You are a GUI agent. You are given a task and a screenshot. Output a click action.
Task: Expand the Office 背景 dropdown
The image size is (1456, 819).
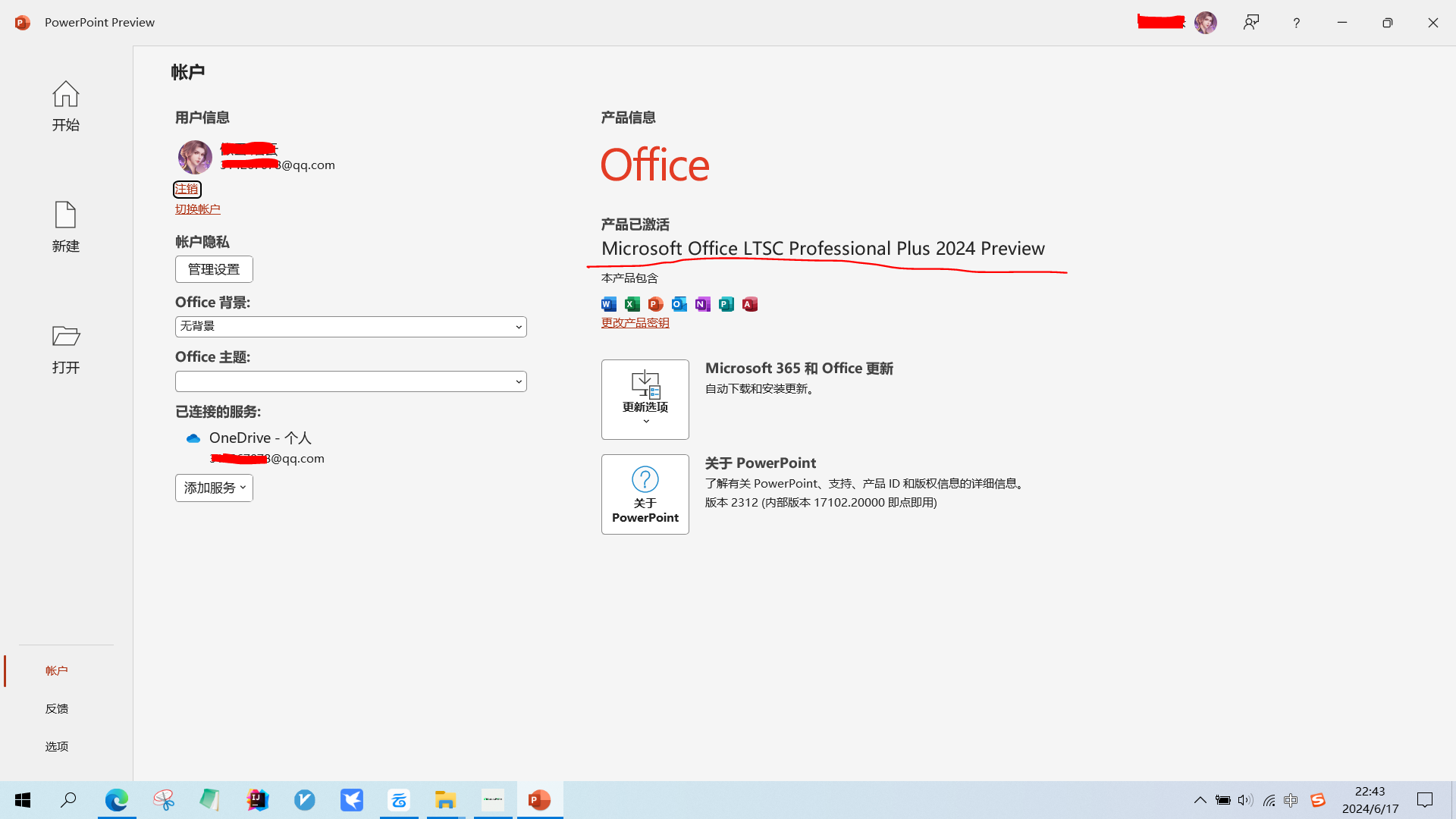point(350,327)
